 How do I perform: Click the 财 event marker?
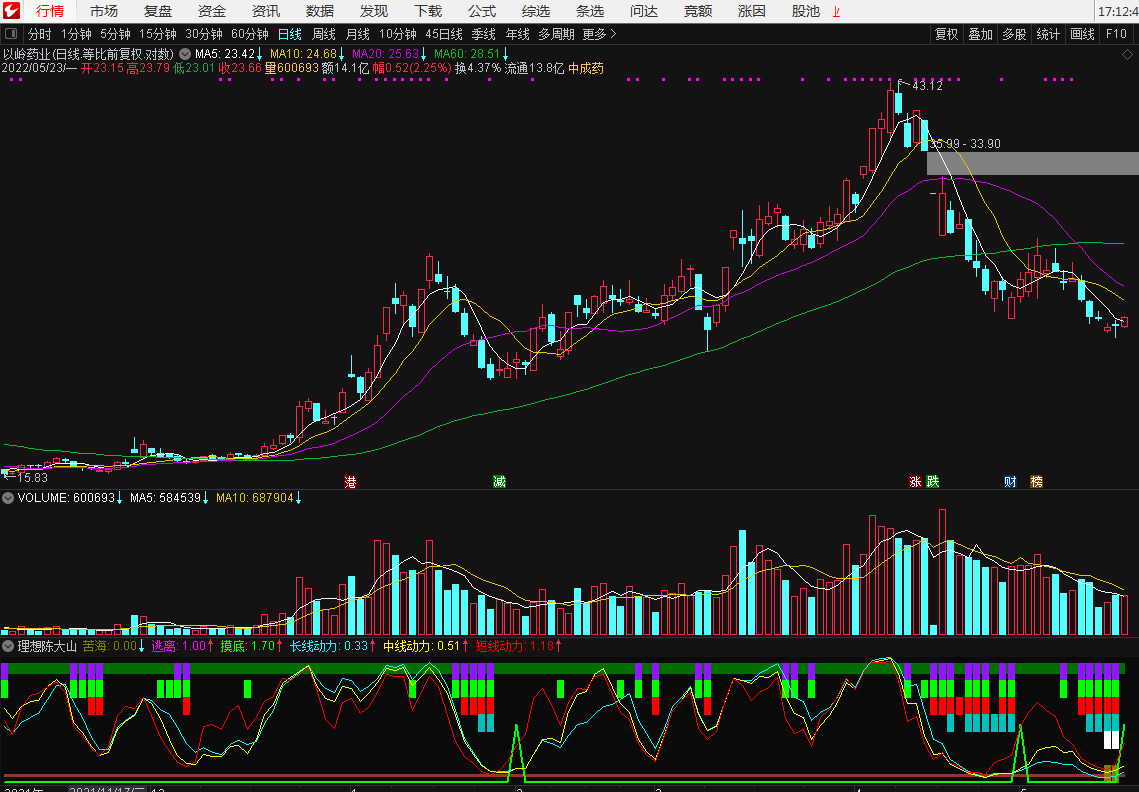[x=1010, y=482]
